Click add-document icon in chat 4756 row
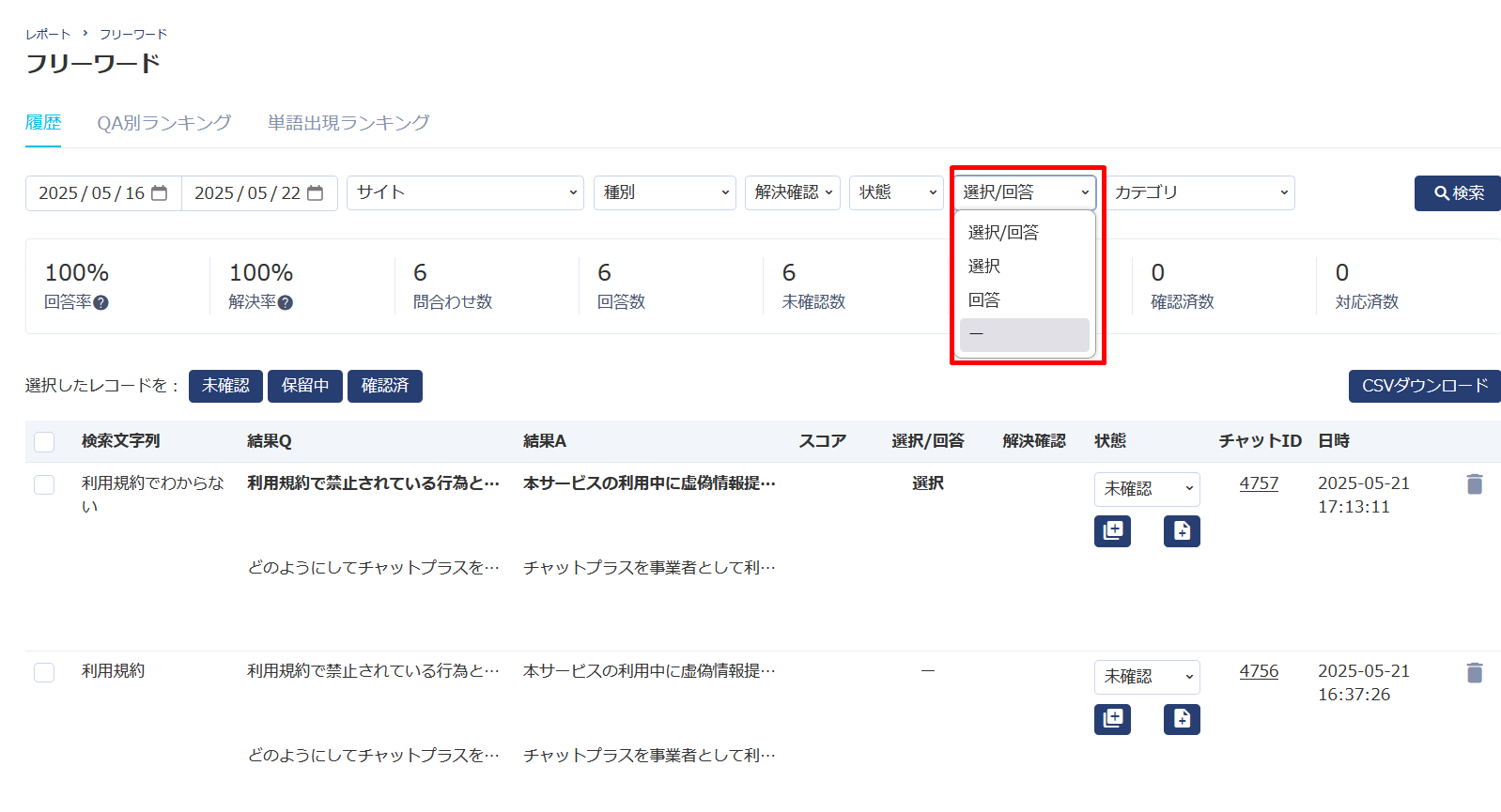Screen dimensions: 1501x812 click(1182, 719)
